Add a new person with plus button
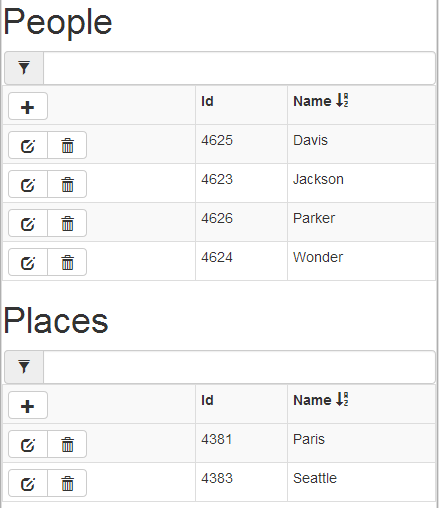 (x=28, y=106)
